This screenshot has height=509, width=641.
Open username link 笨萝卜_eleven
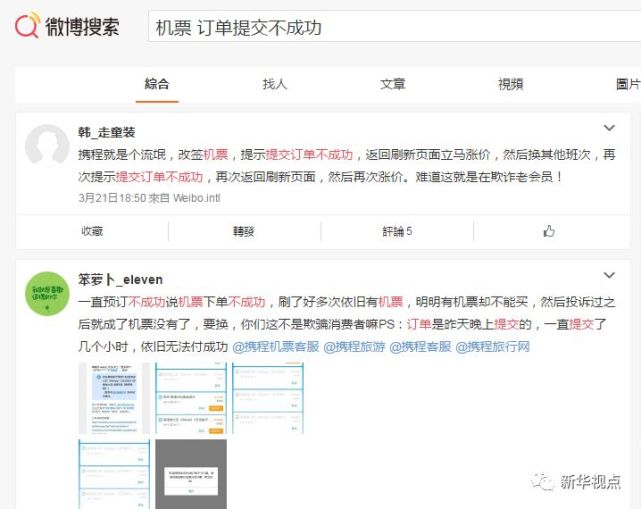[x=120, y=280]
